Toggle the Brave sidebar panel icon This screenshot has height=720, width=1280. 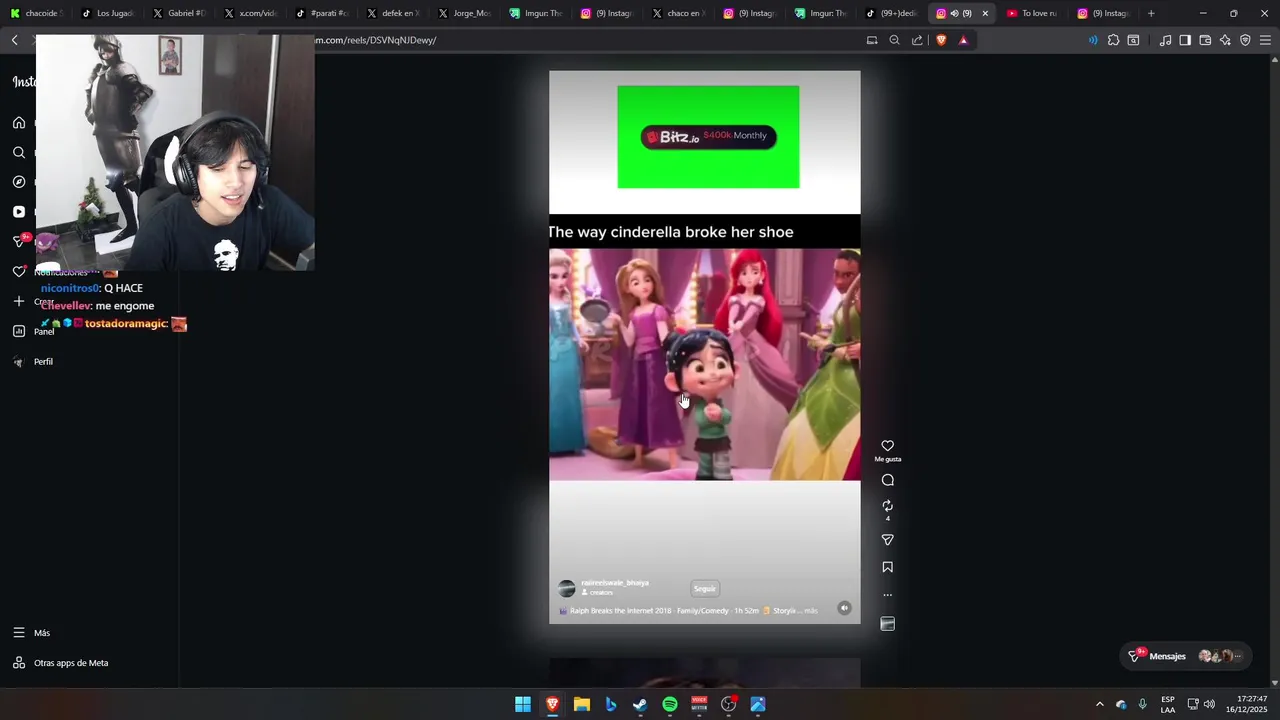tap(1185, 40)
